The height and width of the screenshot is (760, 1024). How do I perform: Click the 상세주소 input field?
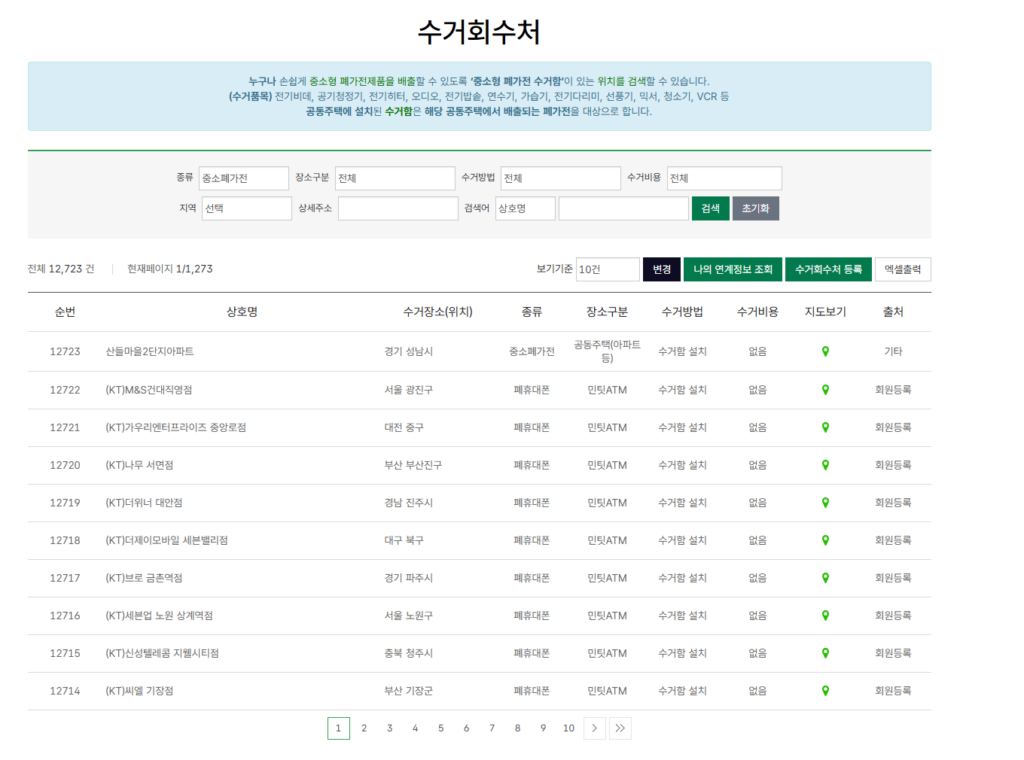tap(398, 208)
